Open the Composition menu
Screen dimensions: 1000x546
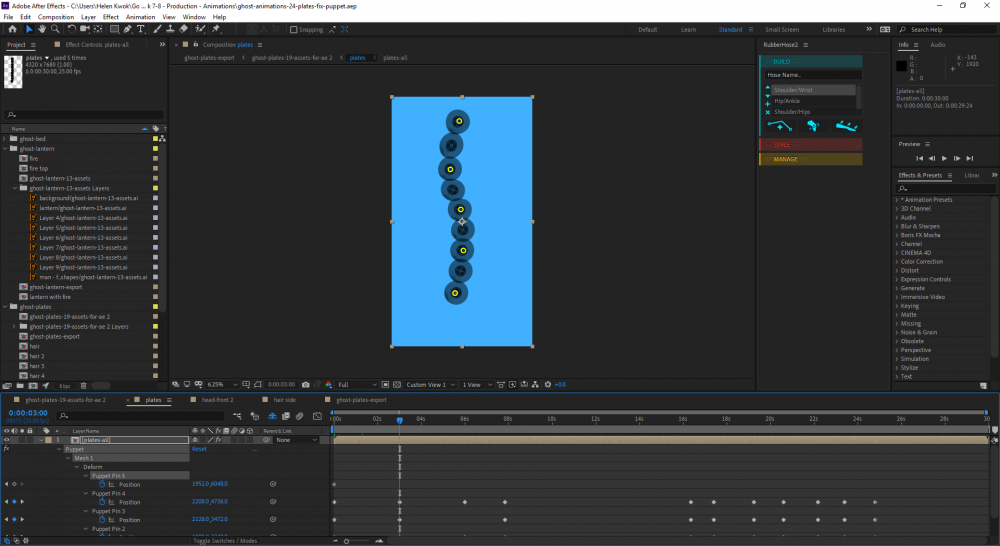pyautogui.click(x=55, y=17)
